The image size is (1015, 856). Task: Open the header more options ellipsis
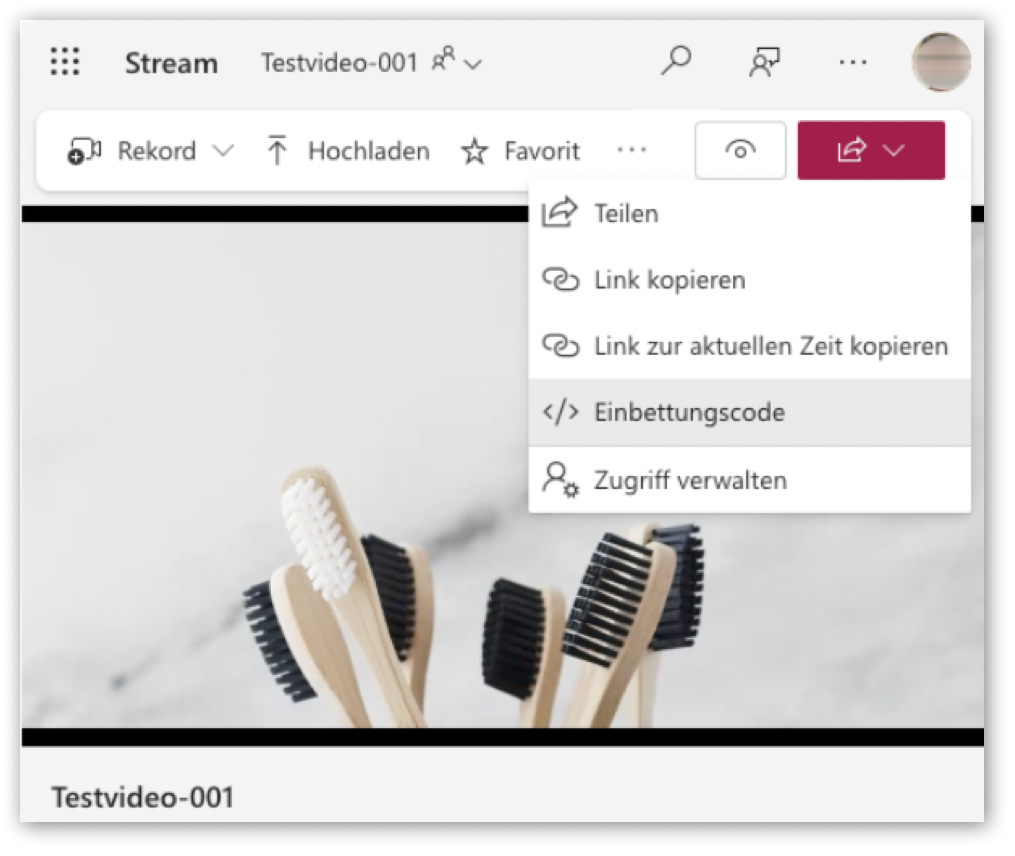(852, 62)
